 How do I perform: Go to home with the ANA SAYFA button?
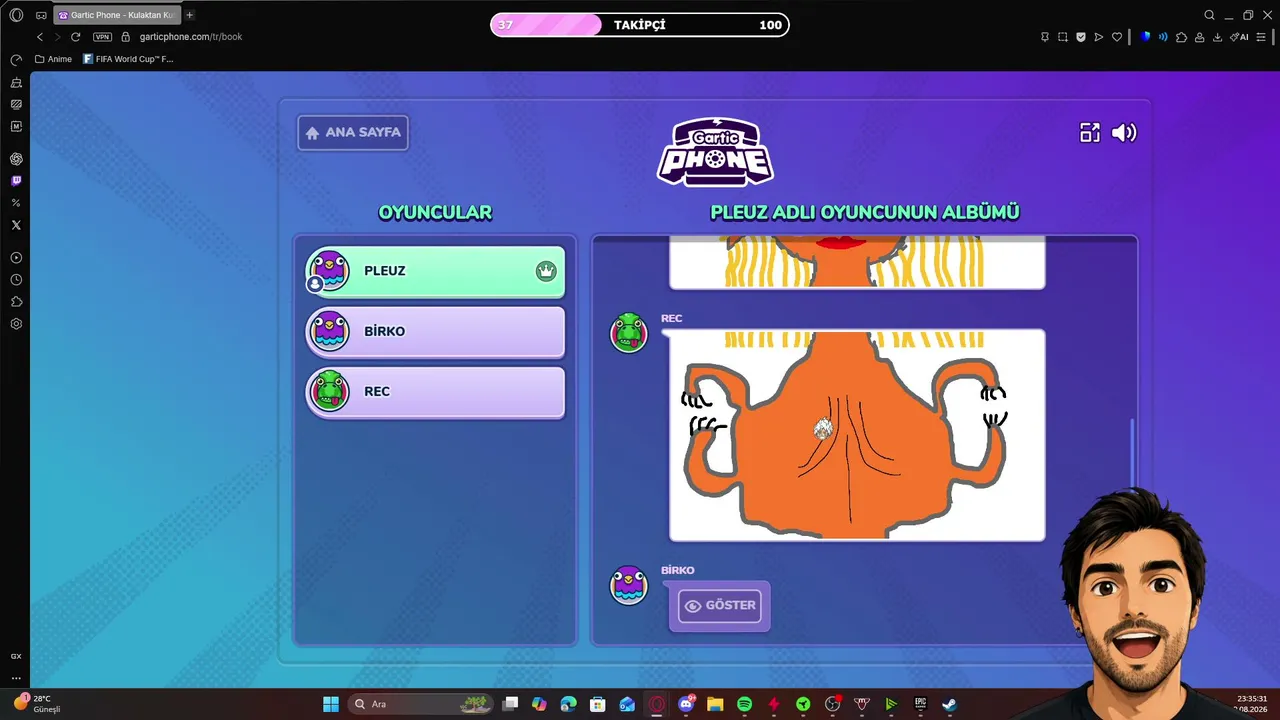[353, 132]
